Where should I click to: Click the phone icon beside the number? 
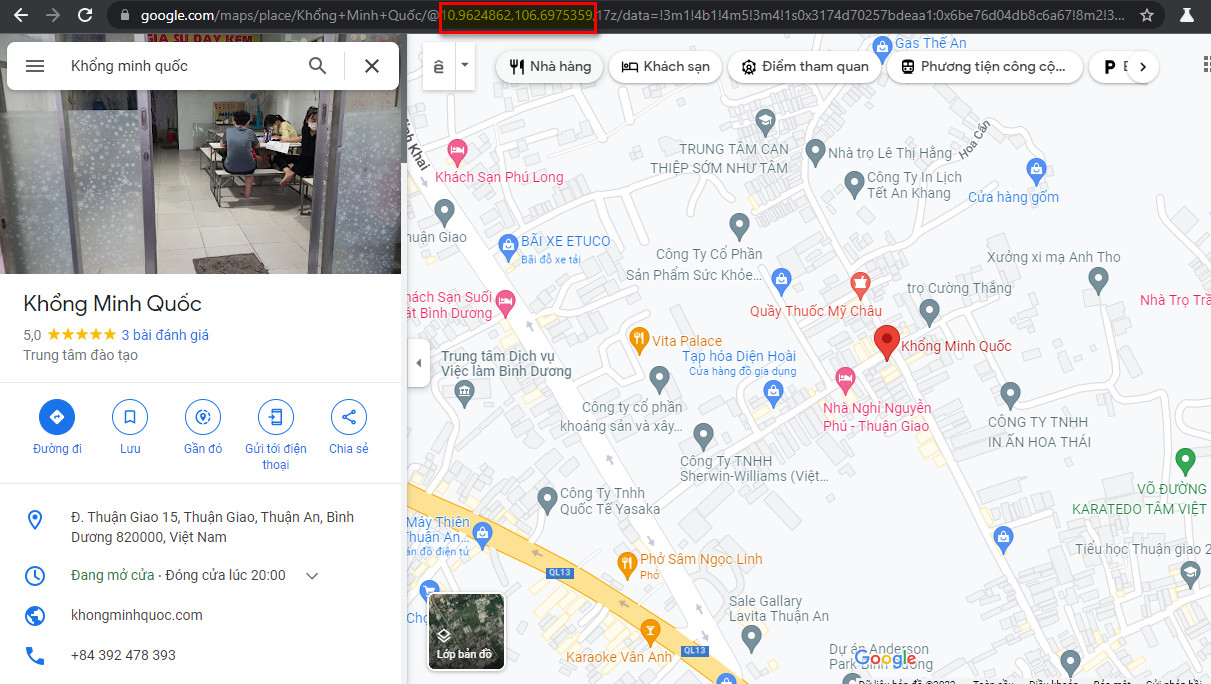click(35, 656)
